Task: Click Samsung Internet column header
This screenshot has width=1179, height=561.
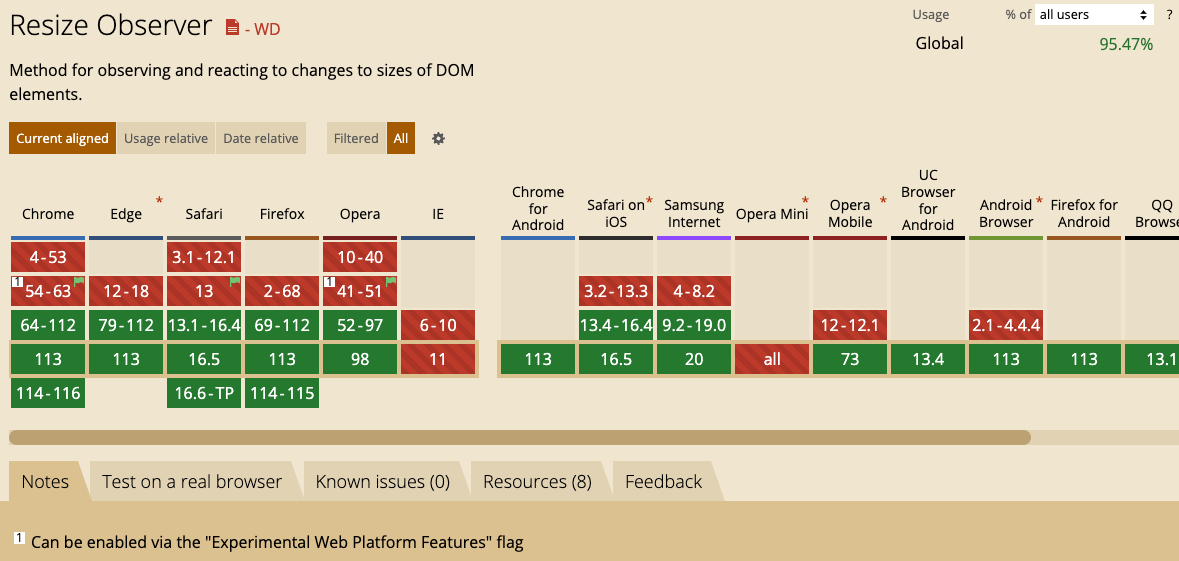Action: tap(694, 214)
